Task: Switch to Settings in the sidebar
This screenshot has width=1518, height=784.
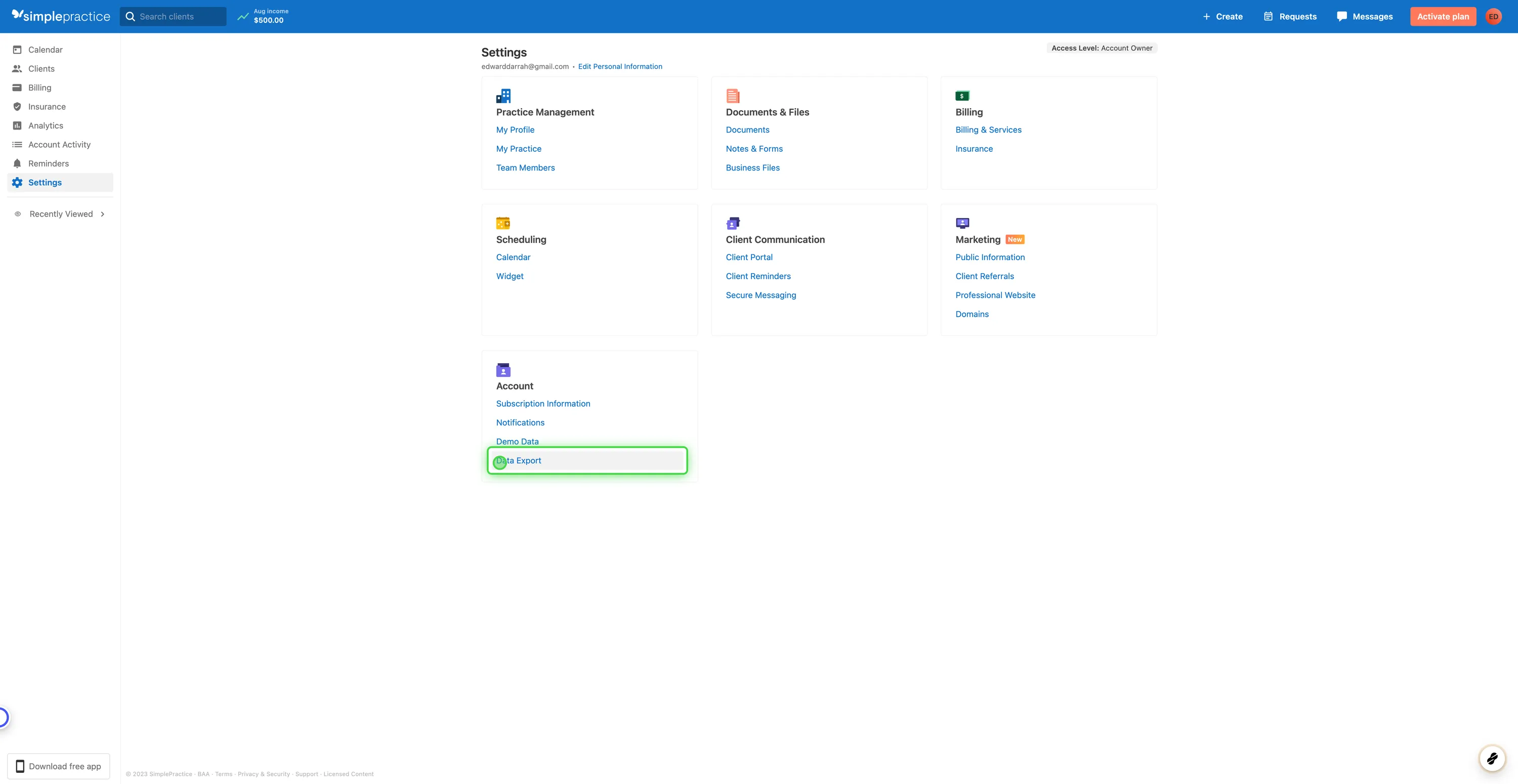Action: click(x=44, y=182)
